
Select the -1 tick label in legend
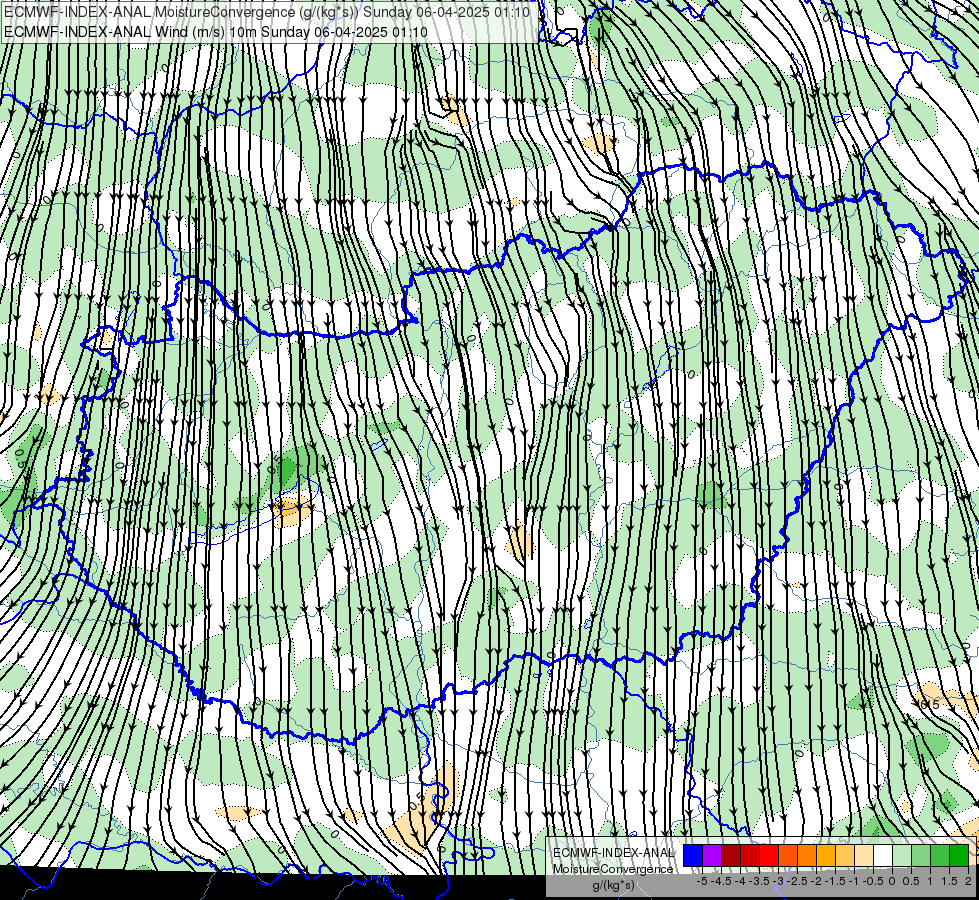click(854, 881)
